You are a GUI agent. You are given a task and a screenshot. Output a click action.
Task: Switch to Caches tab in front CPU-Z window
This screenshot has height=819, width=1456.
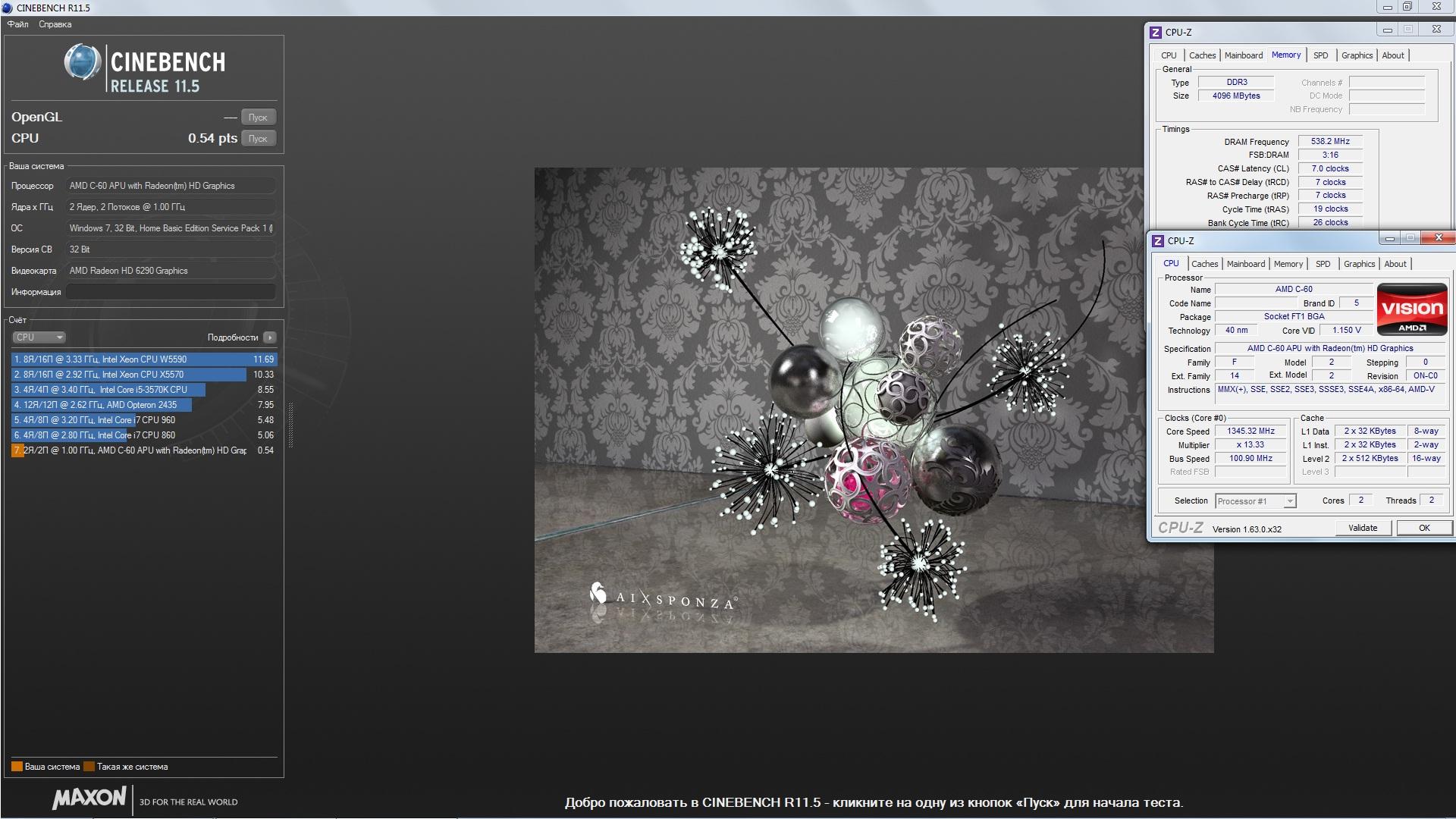[1204, 264]
